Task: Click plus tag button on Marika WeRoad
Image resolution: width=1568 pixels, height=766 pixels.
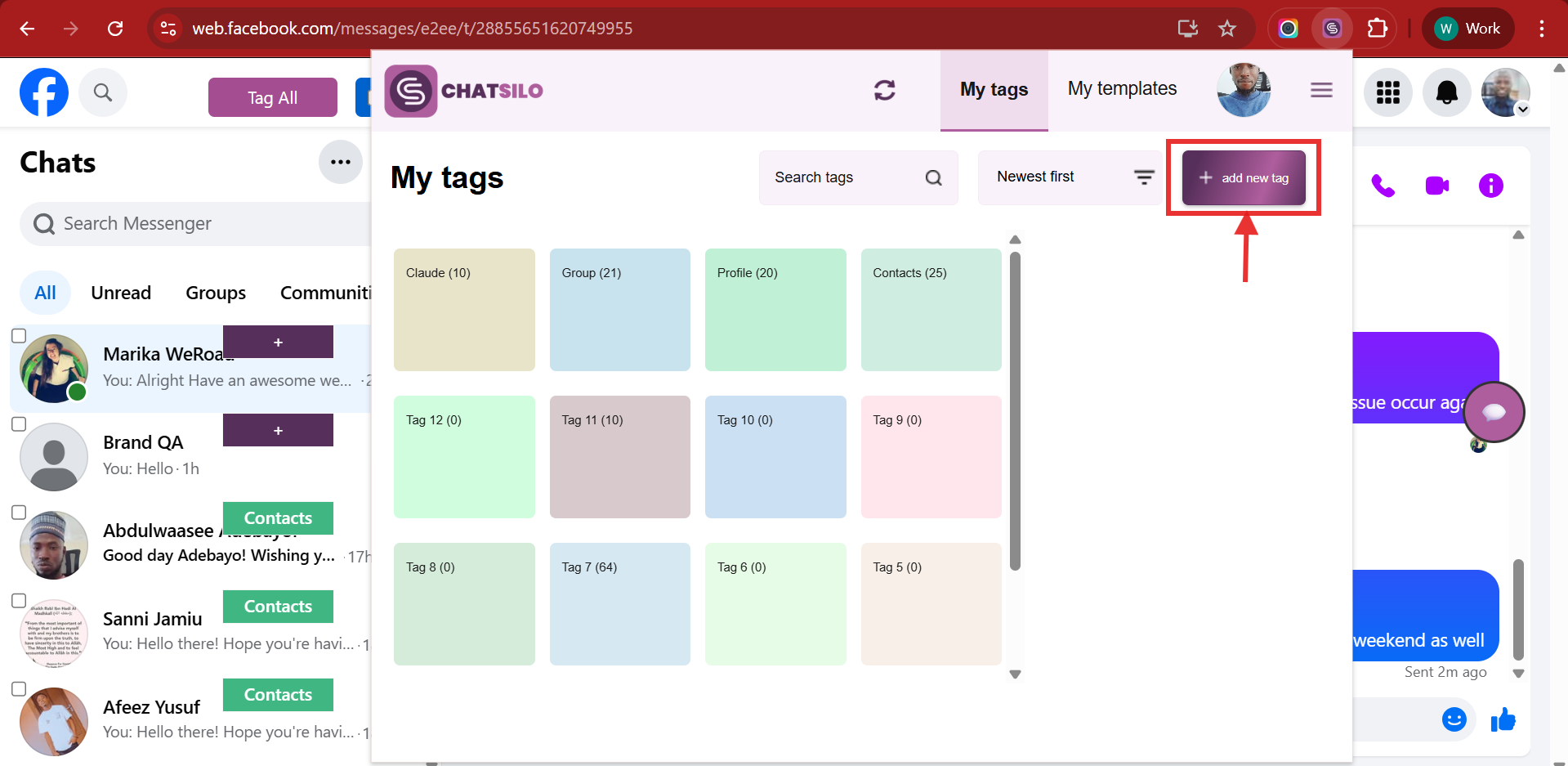Action: [278, 342]
